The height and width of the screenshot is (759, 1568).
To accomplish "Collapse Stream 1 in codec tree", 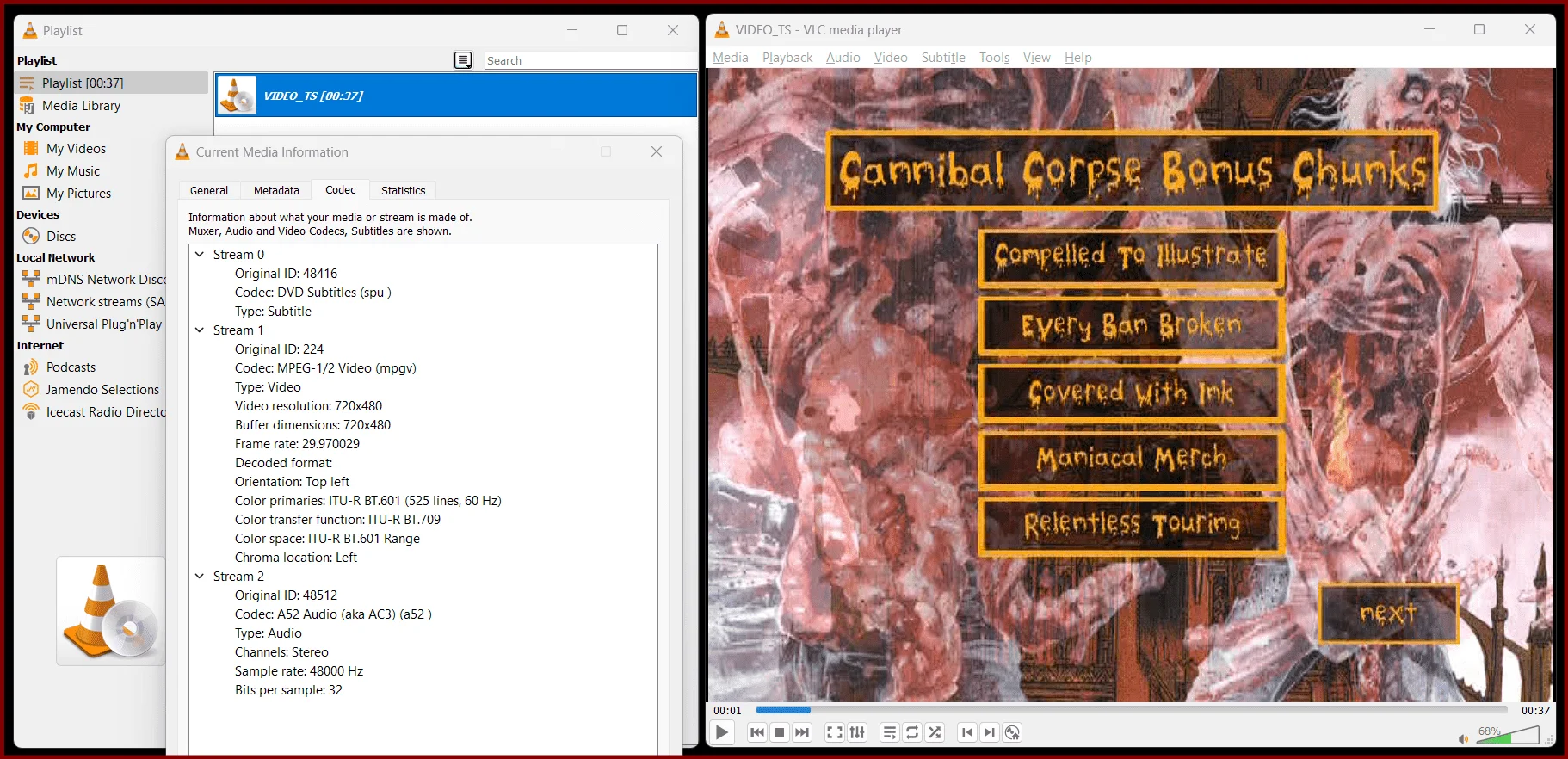I will click(x=200, y=330).
